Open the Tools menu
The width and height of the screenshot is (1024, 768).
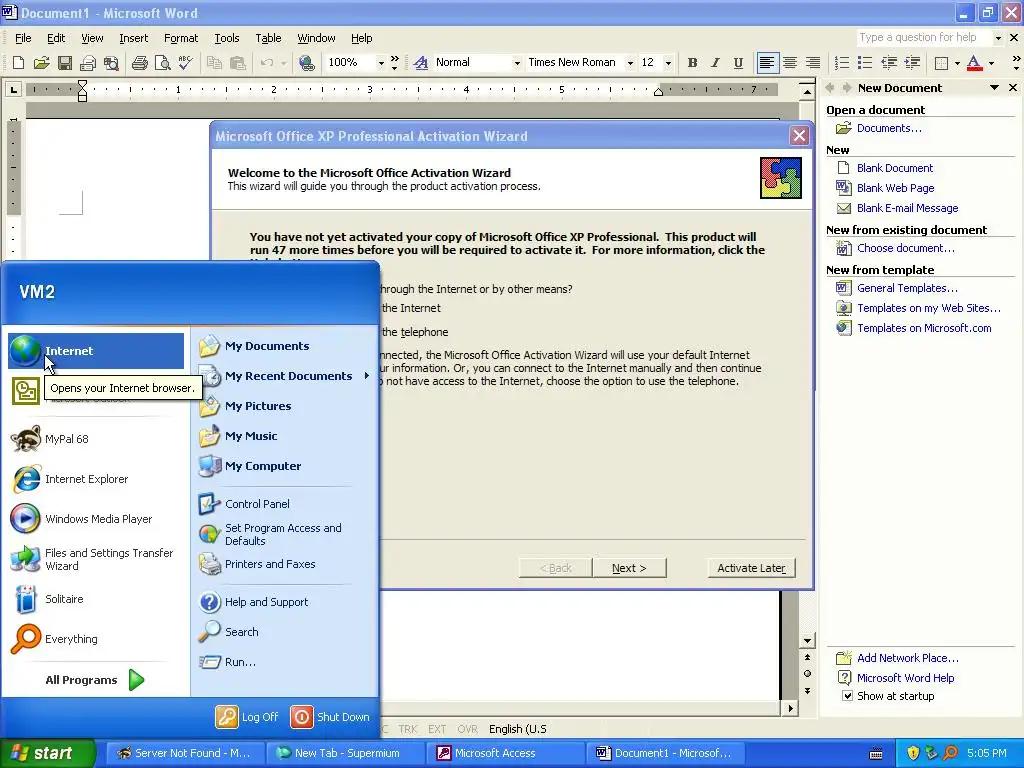tap(227, 38)
